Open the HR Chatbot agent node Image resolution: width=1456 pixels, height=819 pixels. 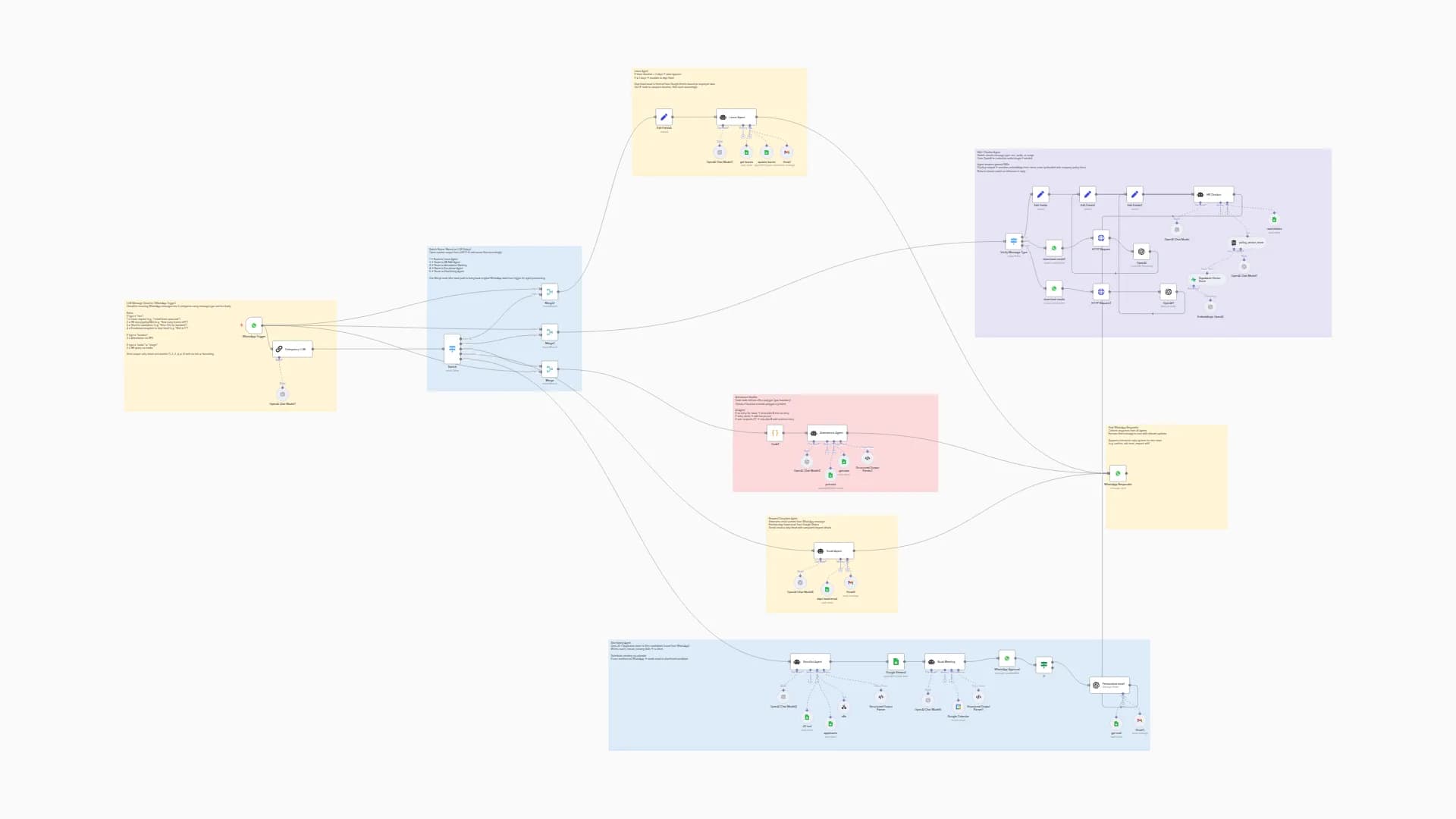(1213, 194)
